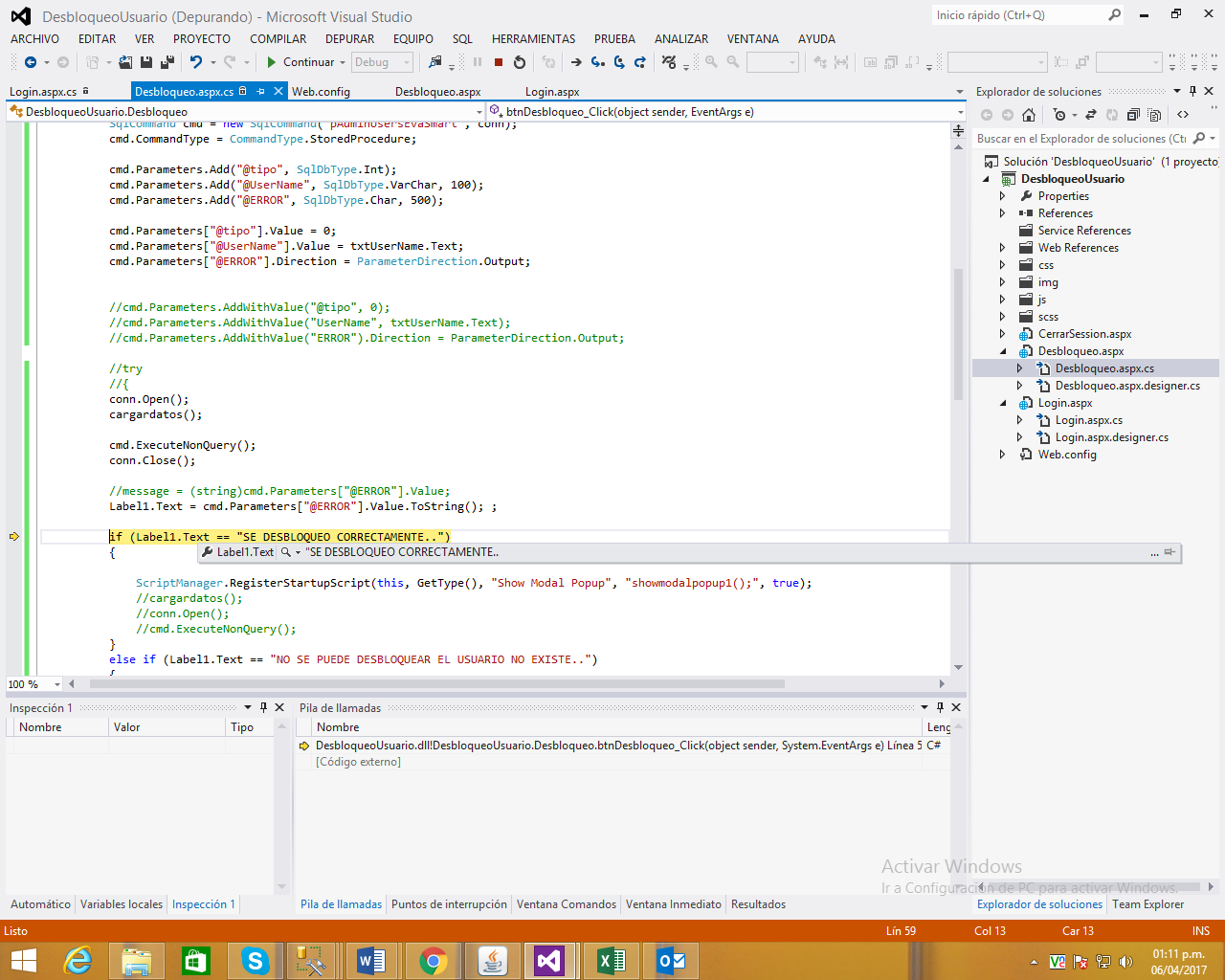Click the split-editor handle above scrollbar
1225x980 pixels.
point(958,130)
